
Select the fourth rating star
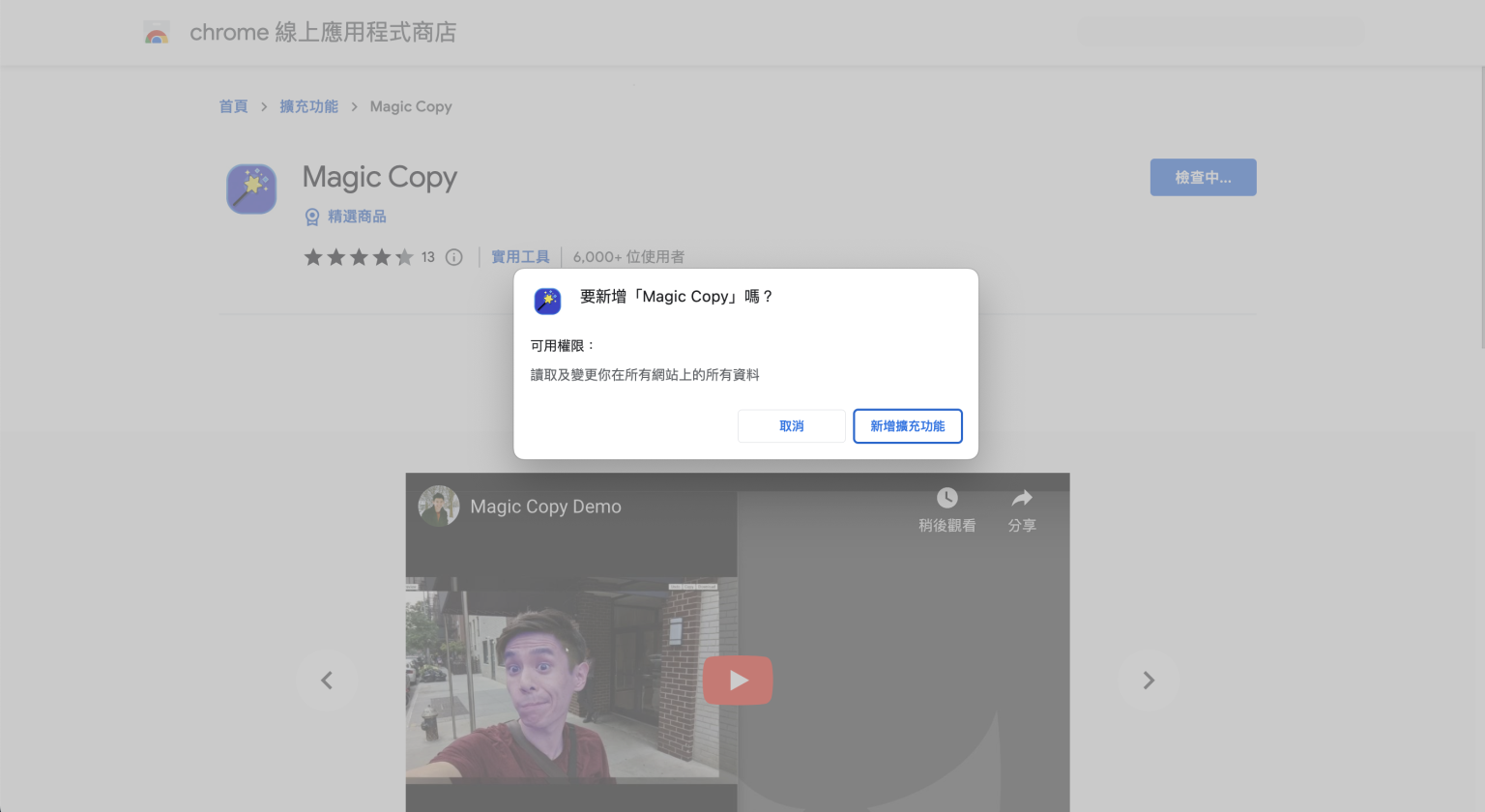point(383,257)
